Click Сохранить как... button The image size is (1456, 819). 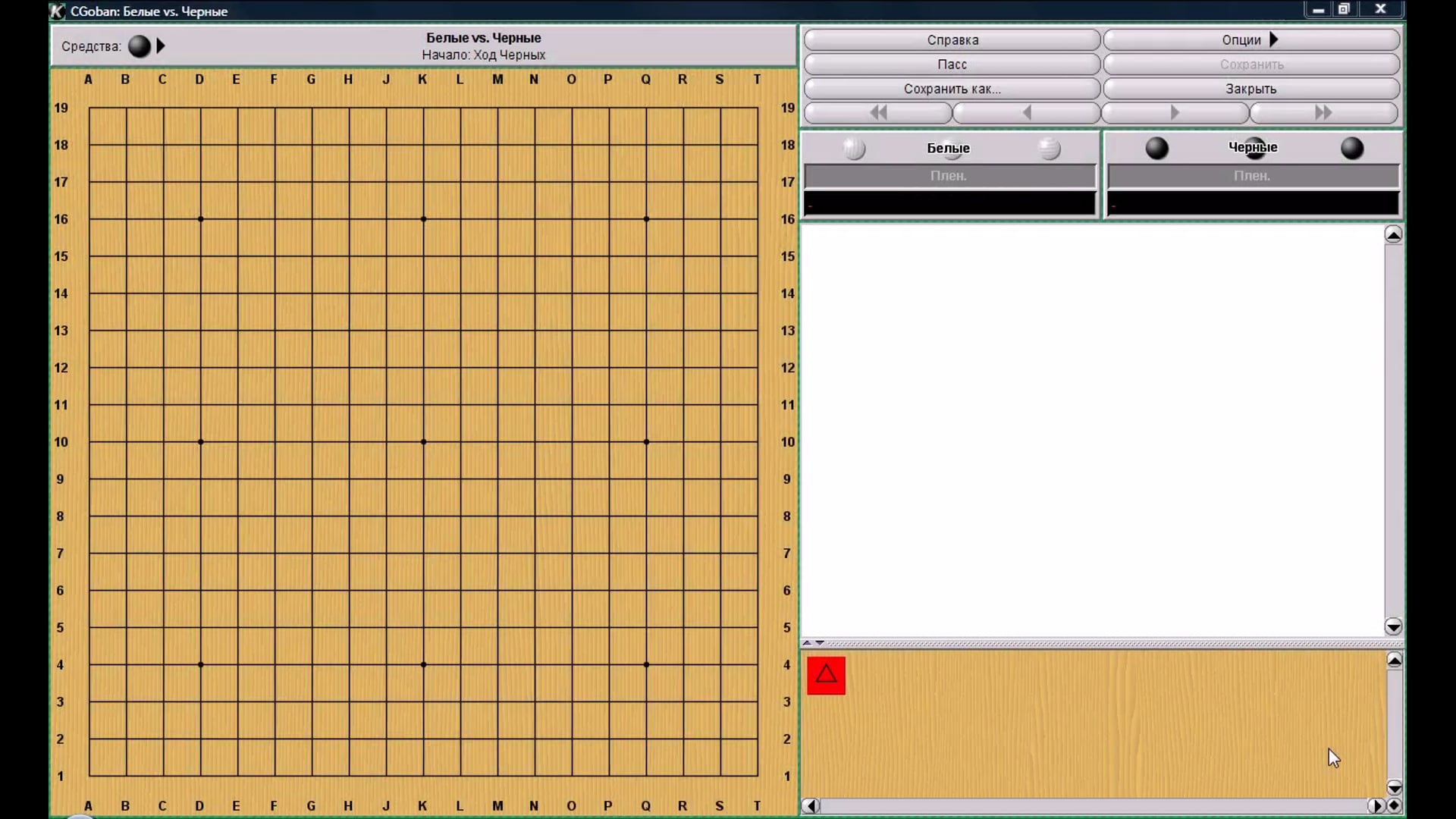(952, 89)
